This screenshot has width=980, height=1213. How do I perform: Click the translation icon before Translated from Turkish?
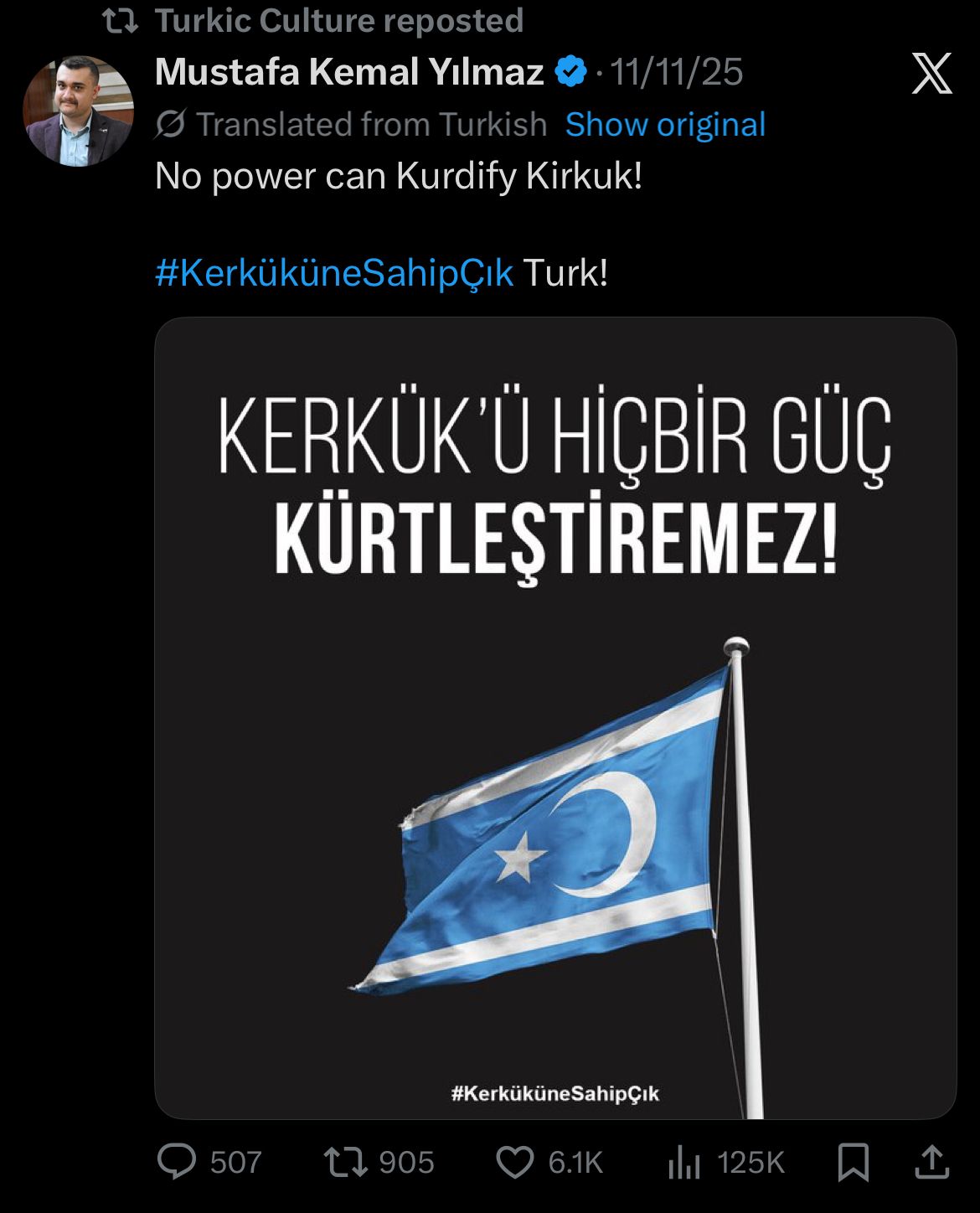(x=170, y=125)
